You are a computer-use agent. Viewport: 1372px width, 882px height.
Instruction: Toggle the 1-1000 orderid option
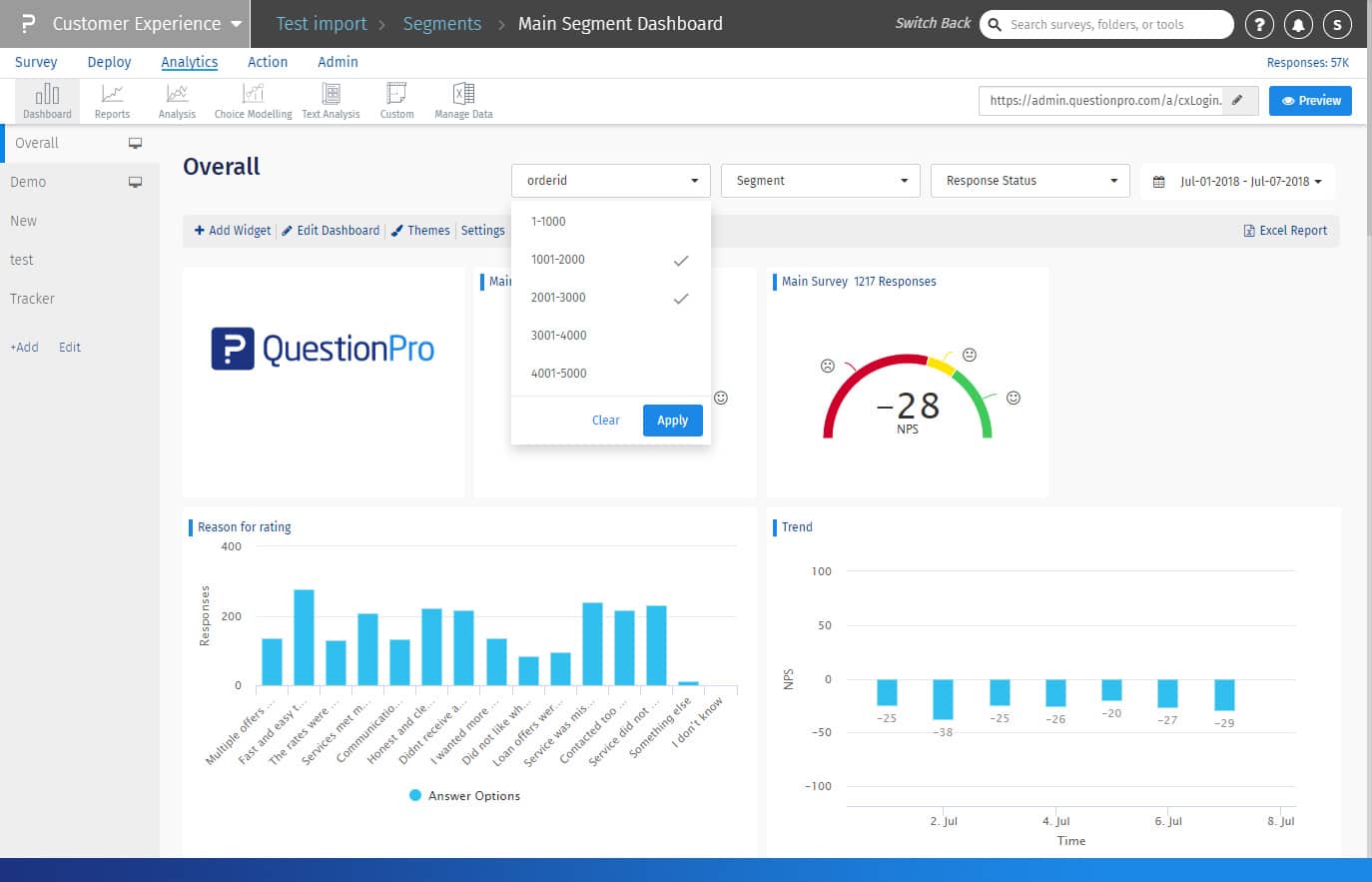click(x=610, y=222)
